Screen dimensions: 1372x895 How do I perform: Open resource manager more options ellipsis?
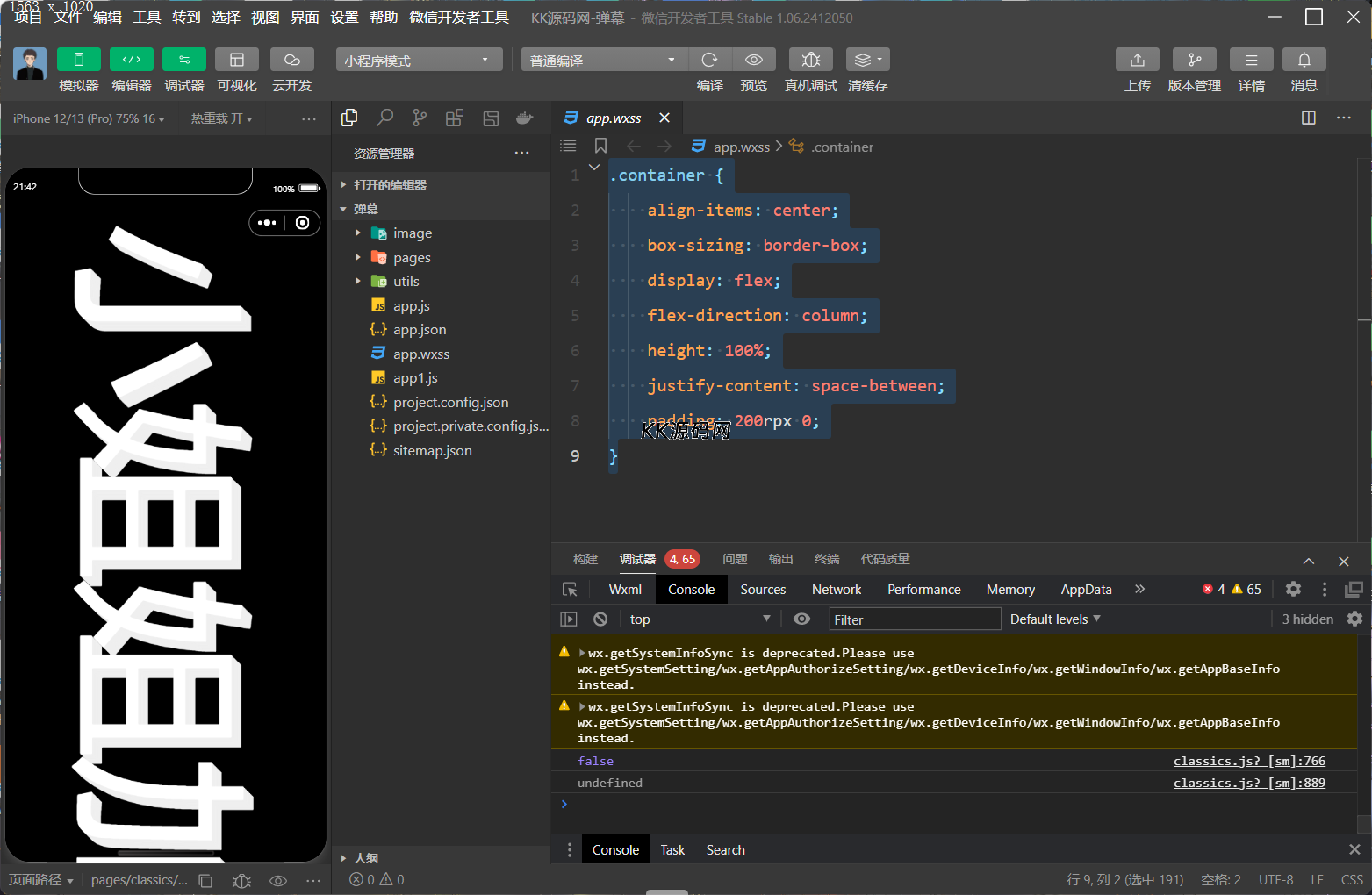point(522,153)
